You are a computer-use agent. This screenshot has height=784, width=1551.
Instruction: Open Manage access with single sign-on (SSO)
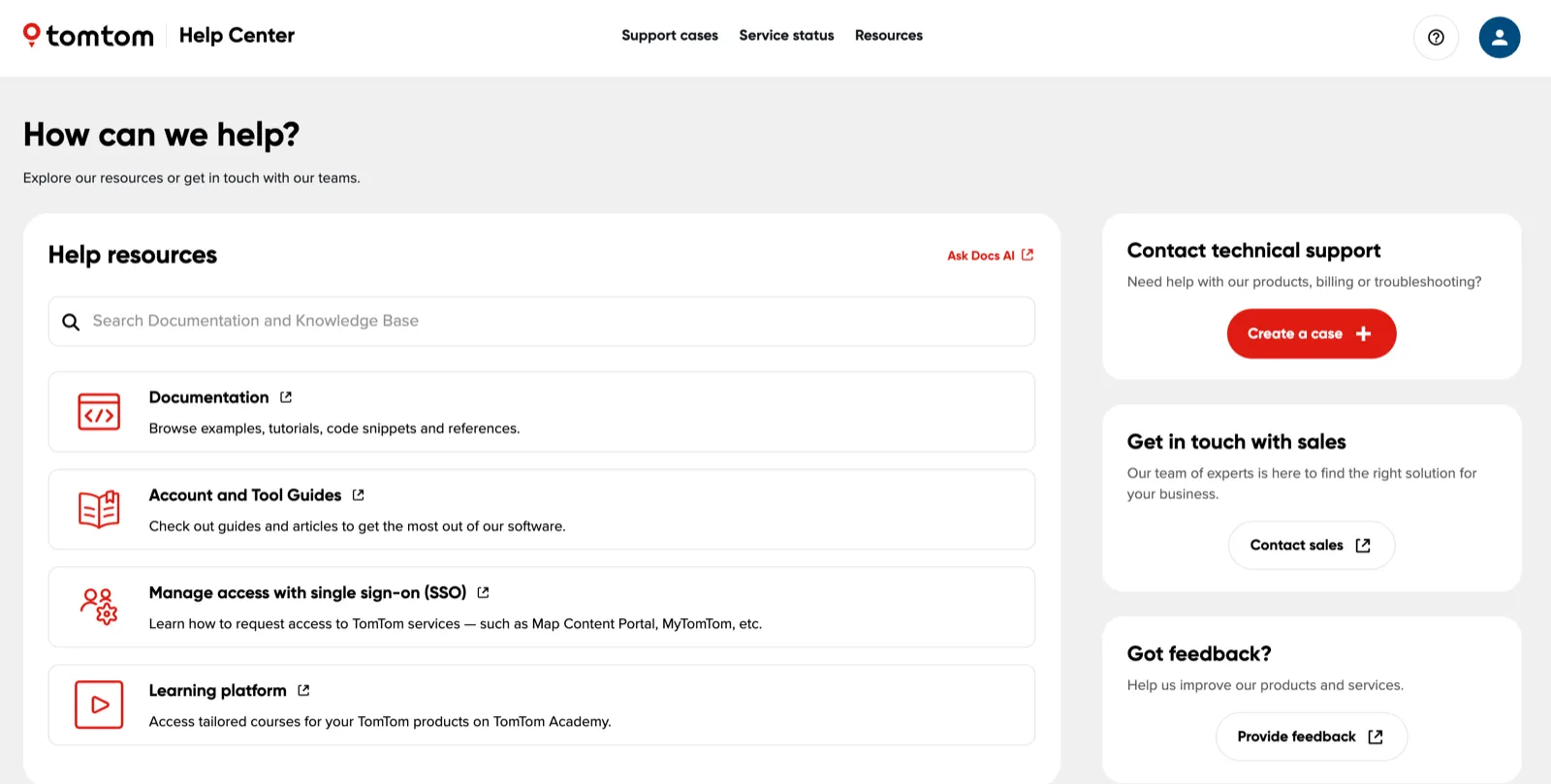tap(307, 593)
